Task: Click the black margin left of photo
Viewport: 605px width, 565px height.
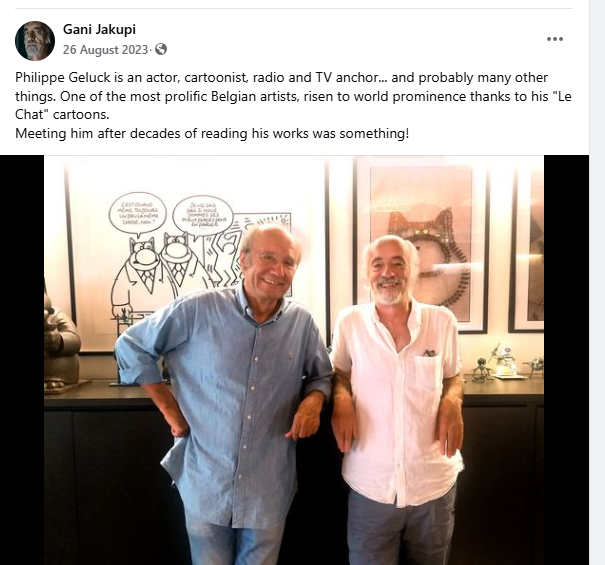Action: click(22, 360)
